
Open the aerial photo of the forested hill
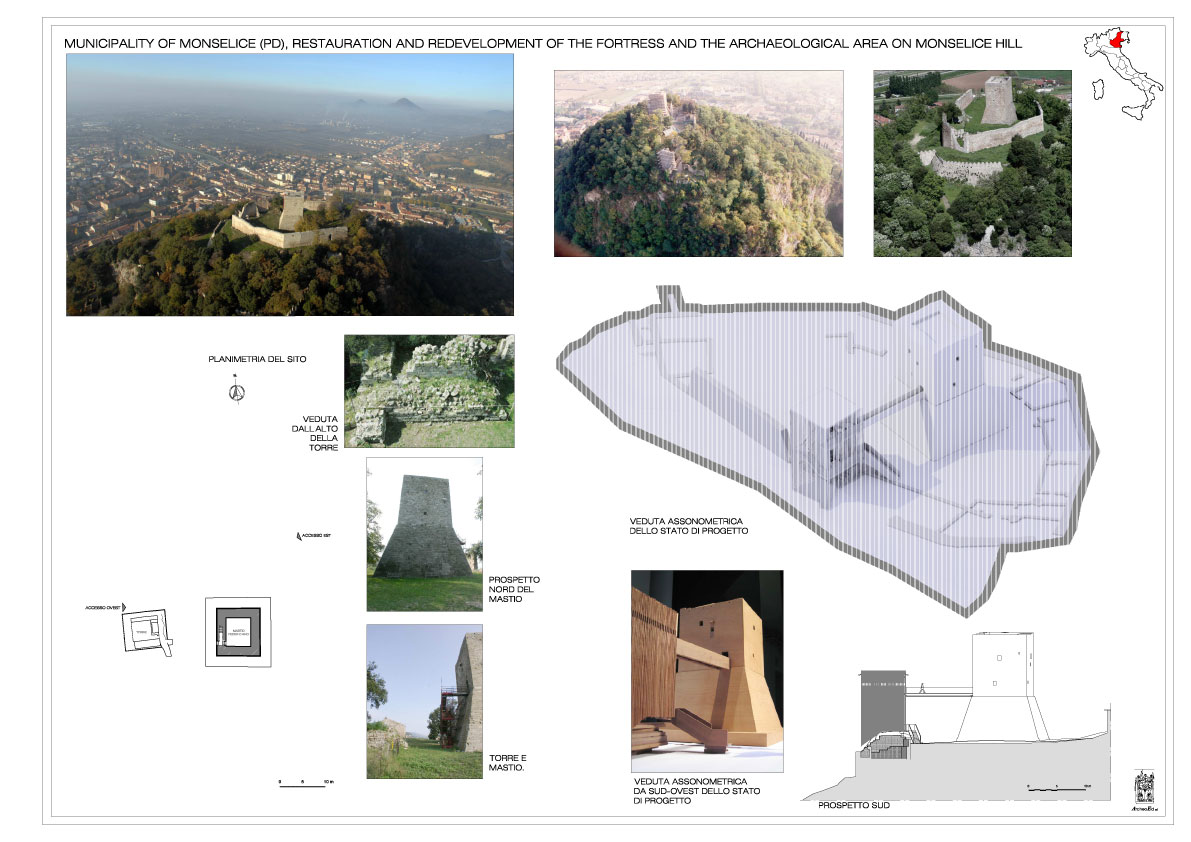point(699,163)
